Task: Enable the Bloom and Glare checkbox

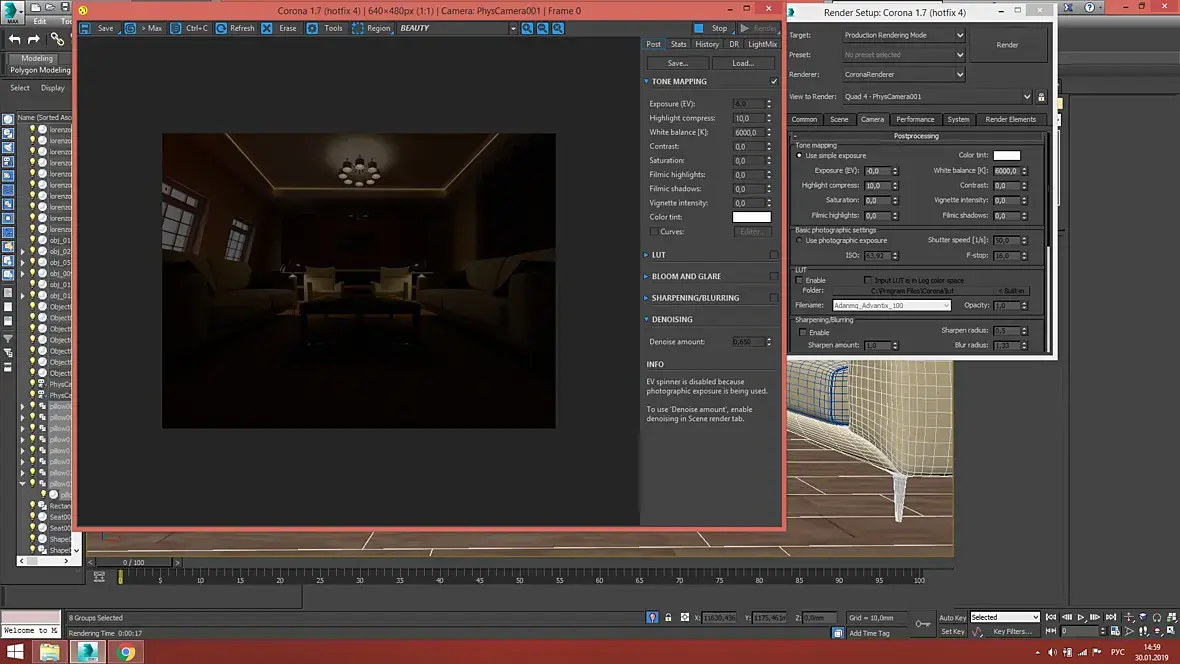Action: (x=773, y=276)
